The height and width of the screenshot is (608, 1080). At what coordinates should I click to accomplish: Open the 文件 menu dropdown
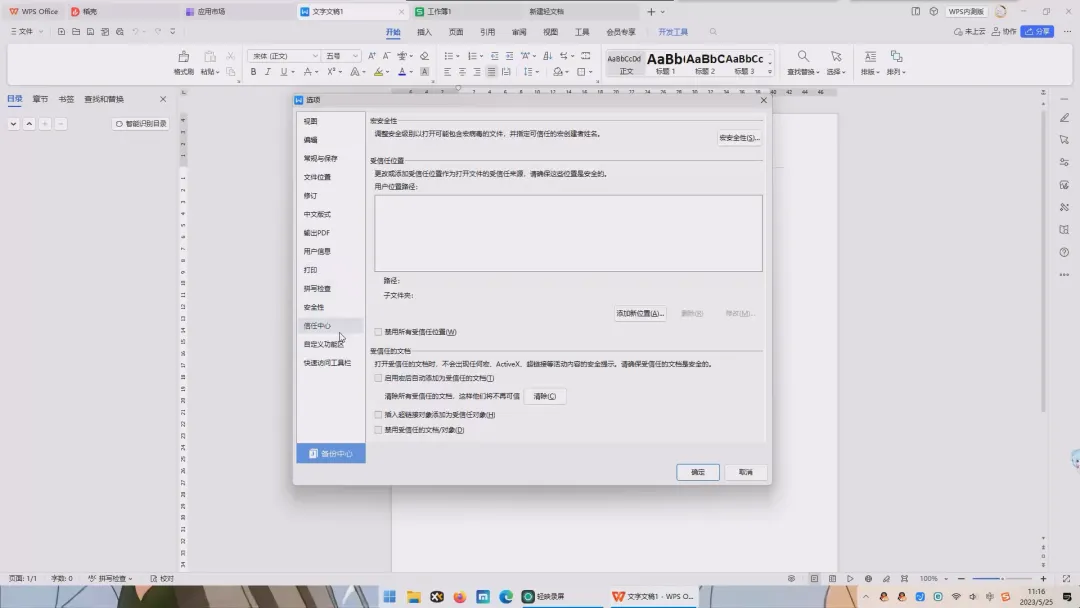pos(26,32)
